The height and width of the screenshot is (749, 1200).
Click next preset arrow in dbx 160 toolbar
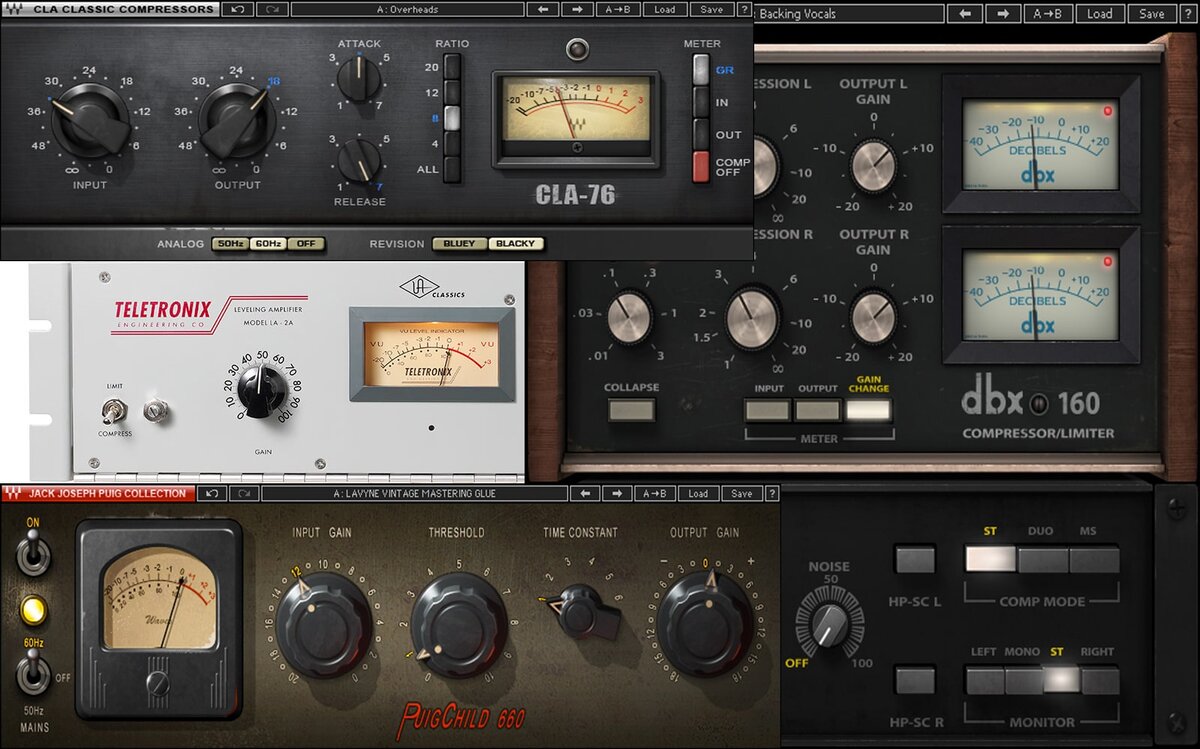coord(1002,14)
